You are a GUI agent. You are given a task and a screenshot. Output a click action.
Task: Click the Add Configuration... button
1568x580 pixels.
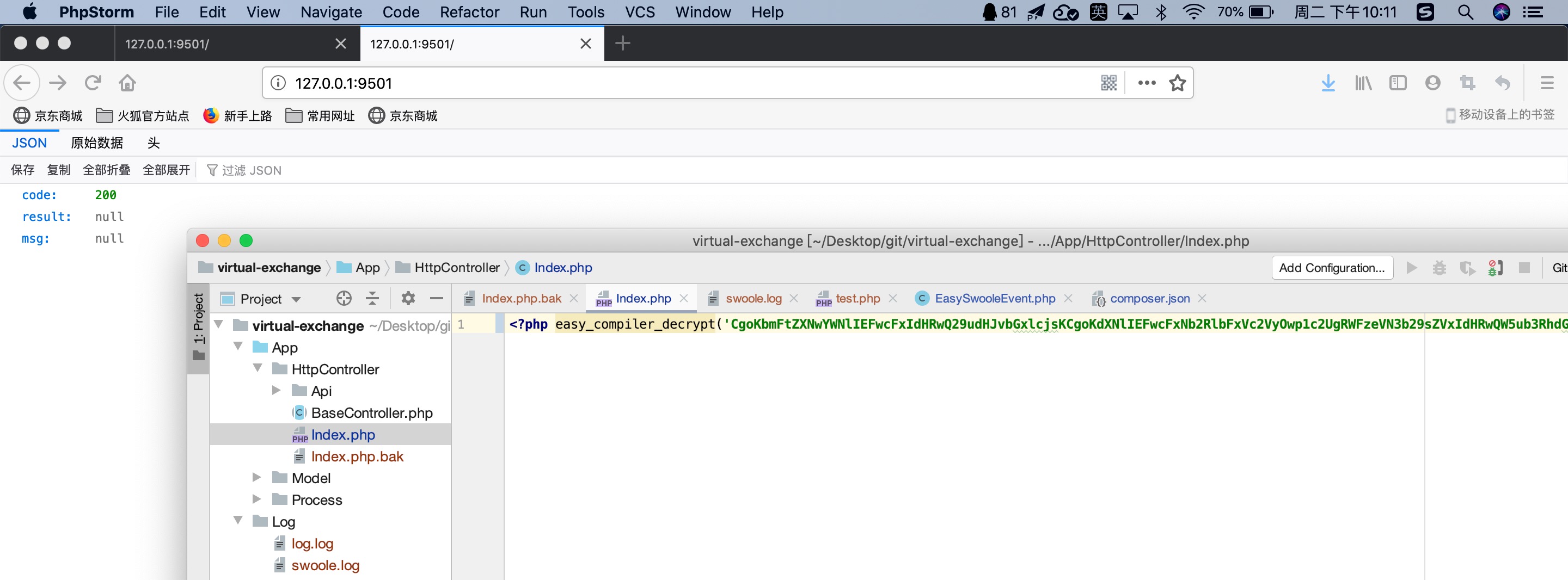point(1331,268)
